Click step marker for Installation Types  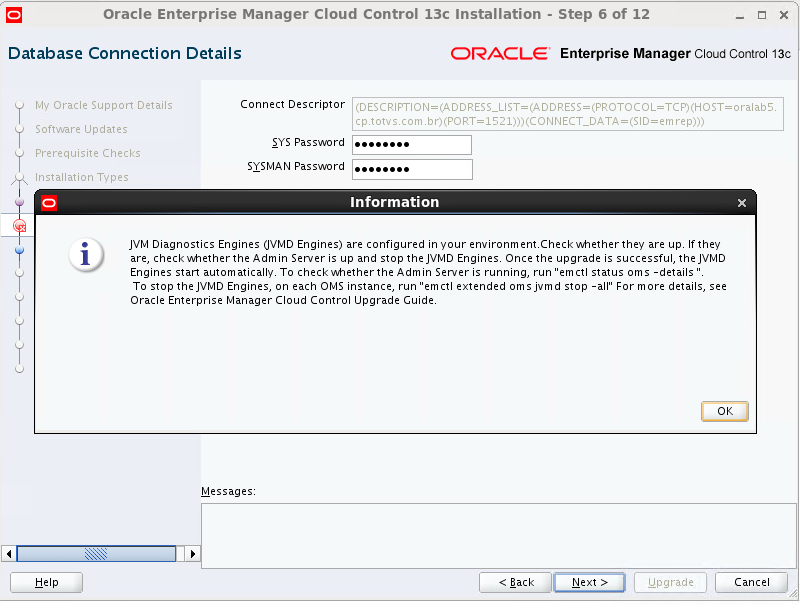click(x=19, y=178)
